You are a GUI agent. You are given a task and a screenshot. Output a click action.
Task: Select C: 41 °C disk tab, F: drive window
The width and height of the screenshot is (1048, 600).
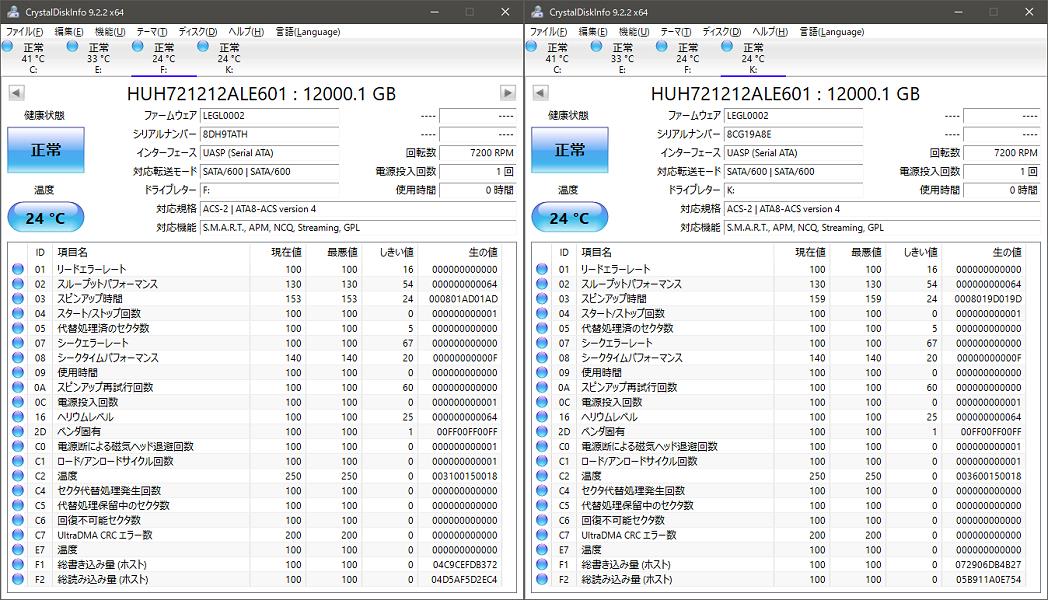[x=33, y=57]
